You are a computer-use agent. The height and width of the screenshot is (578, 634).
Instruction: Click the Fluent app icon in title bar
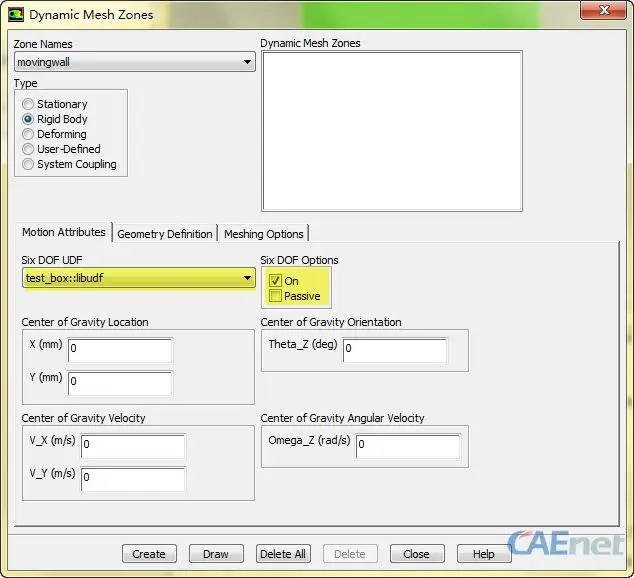pos(16,15)
